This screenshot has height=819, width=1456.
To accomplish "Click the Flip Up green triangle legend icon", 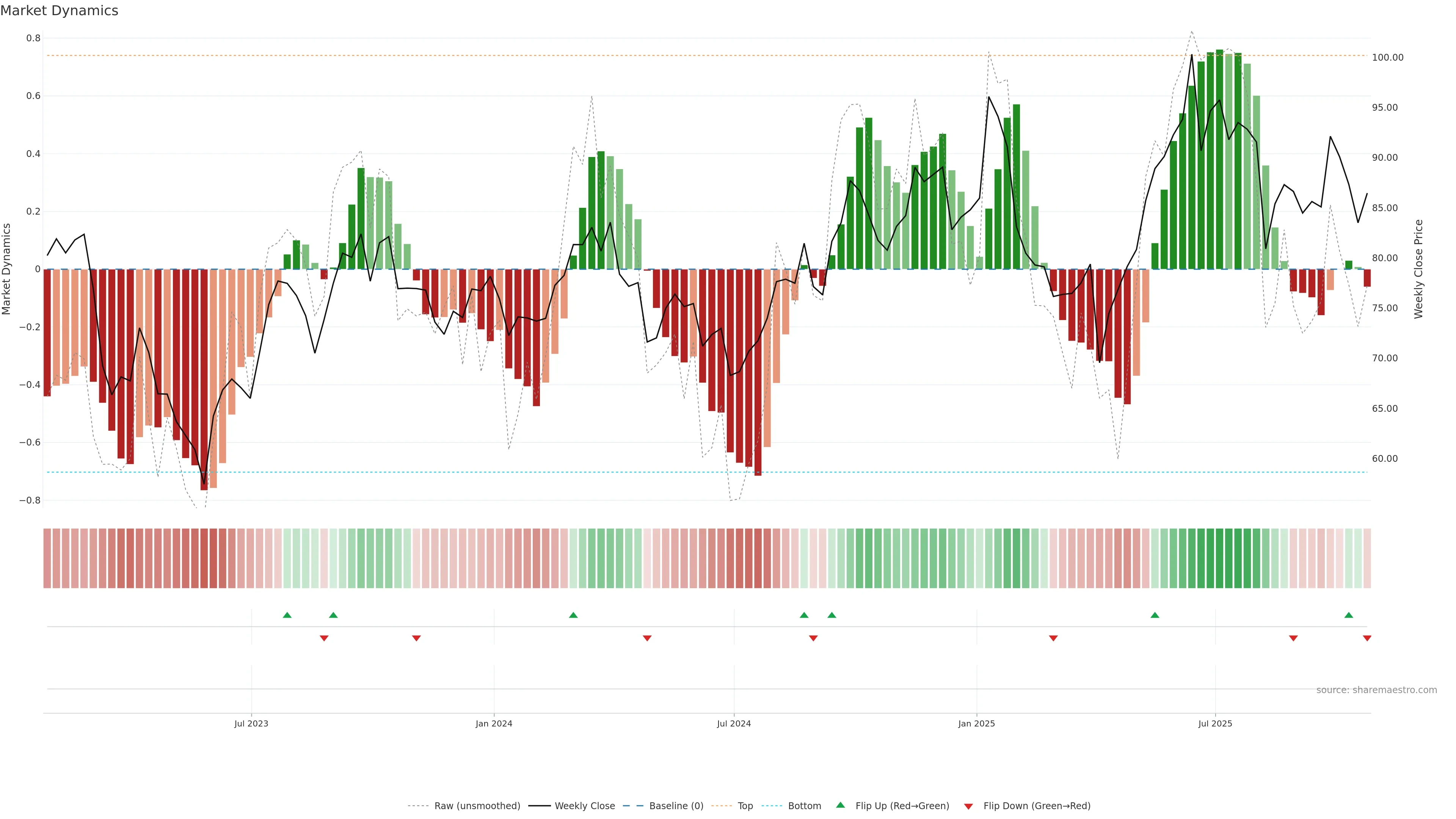I will (x=841, y=805).
